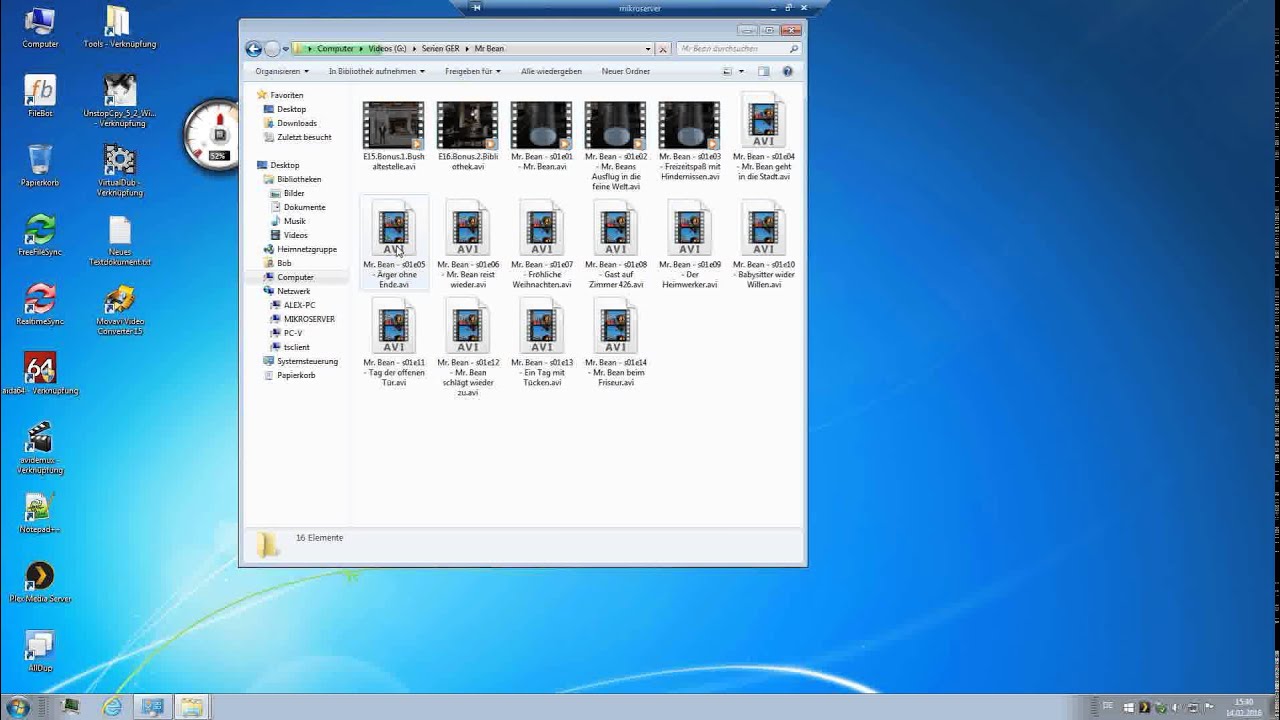This screenshot has width=1280, height=720.
Task: Select s01e12 'schlägt wieder zu' AVI file
Action: pos(468,347)
